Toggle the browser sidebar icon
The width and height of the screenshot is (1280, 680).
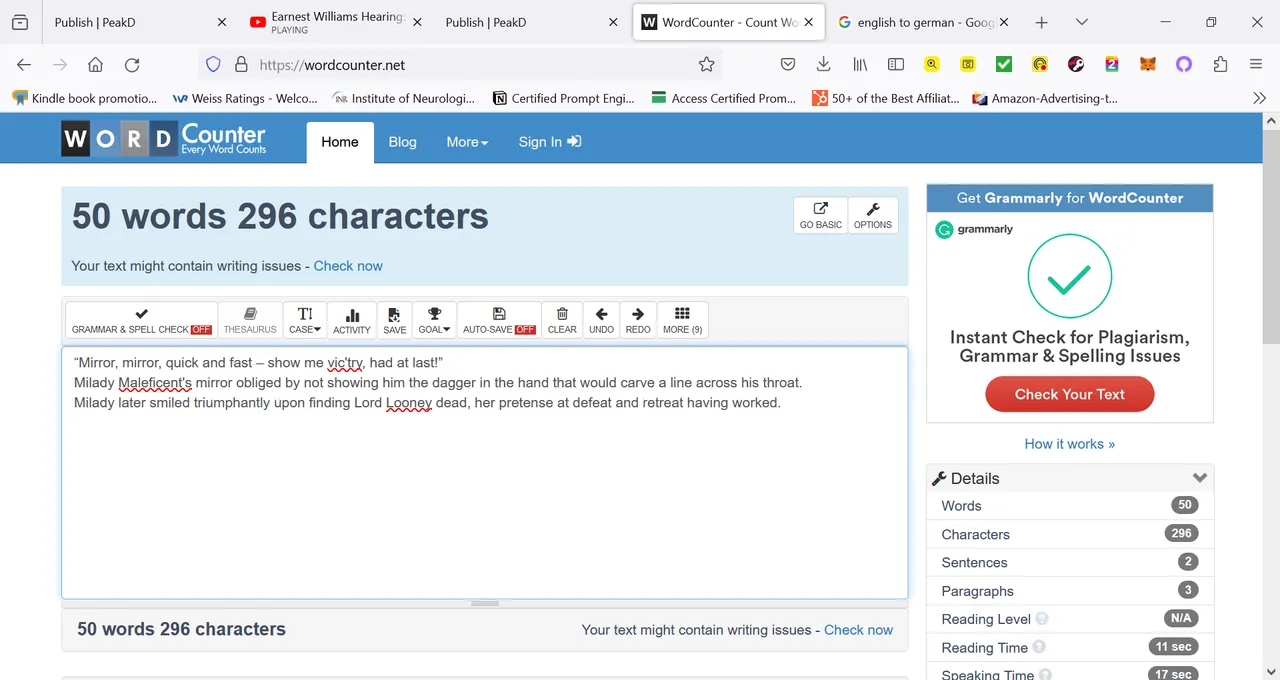point(896,65)
